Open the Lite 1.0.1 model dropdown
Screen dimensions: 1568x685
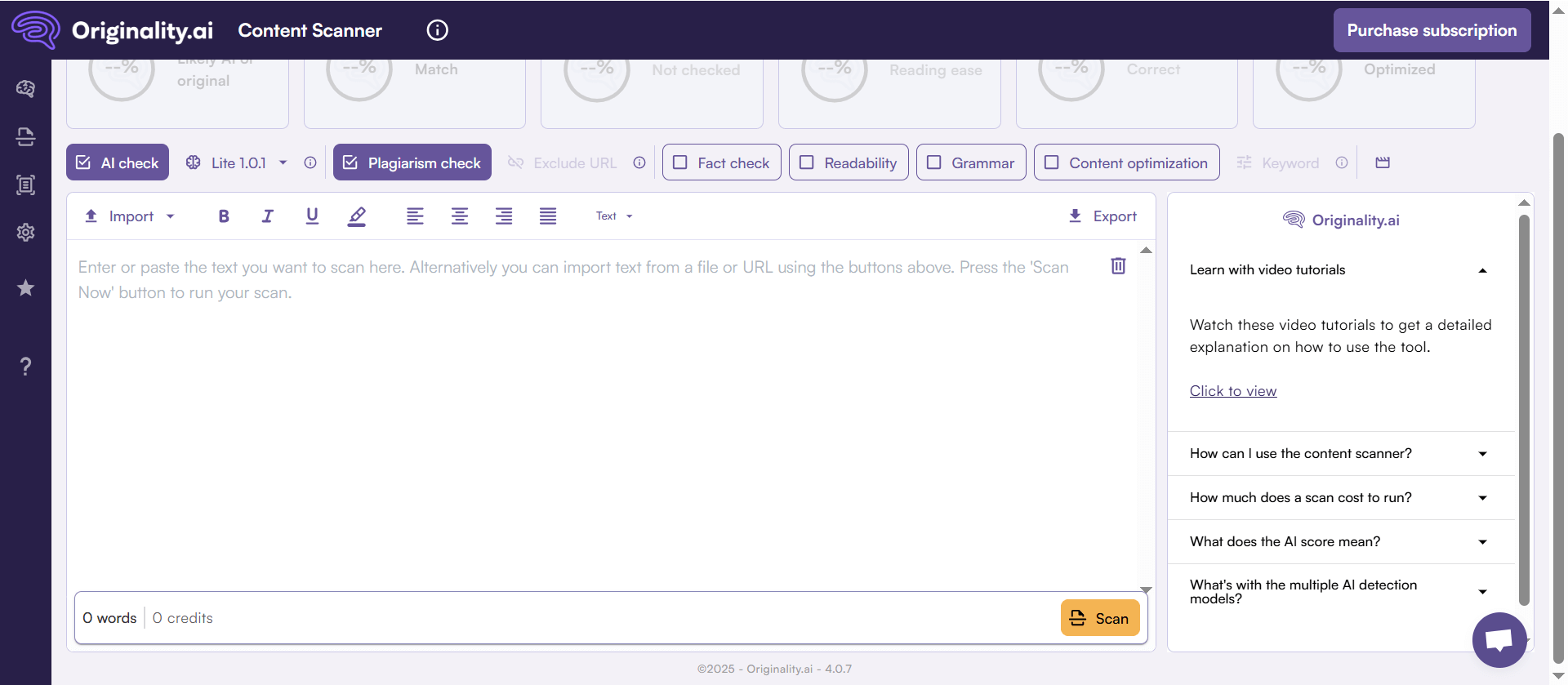(x=238, y=162)
